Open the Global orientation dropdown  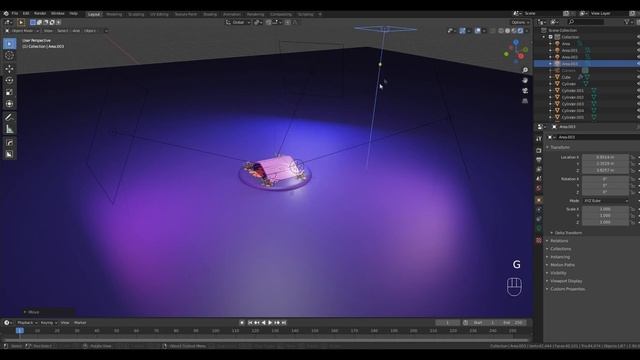pyautogui.click(x=238, y=22)
